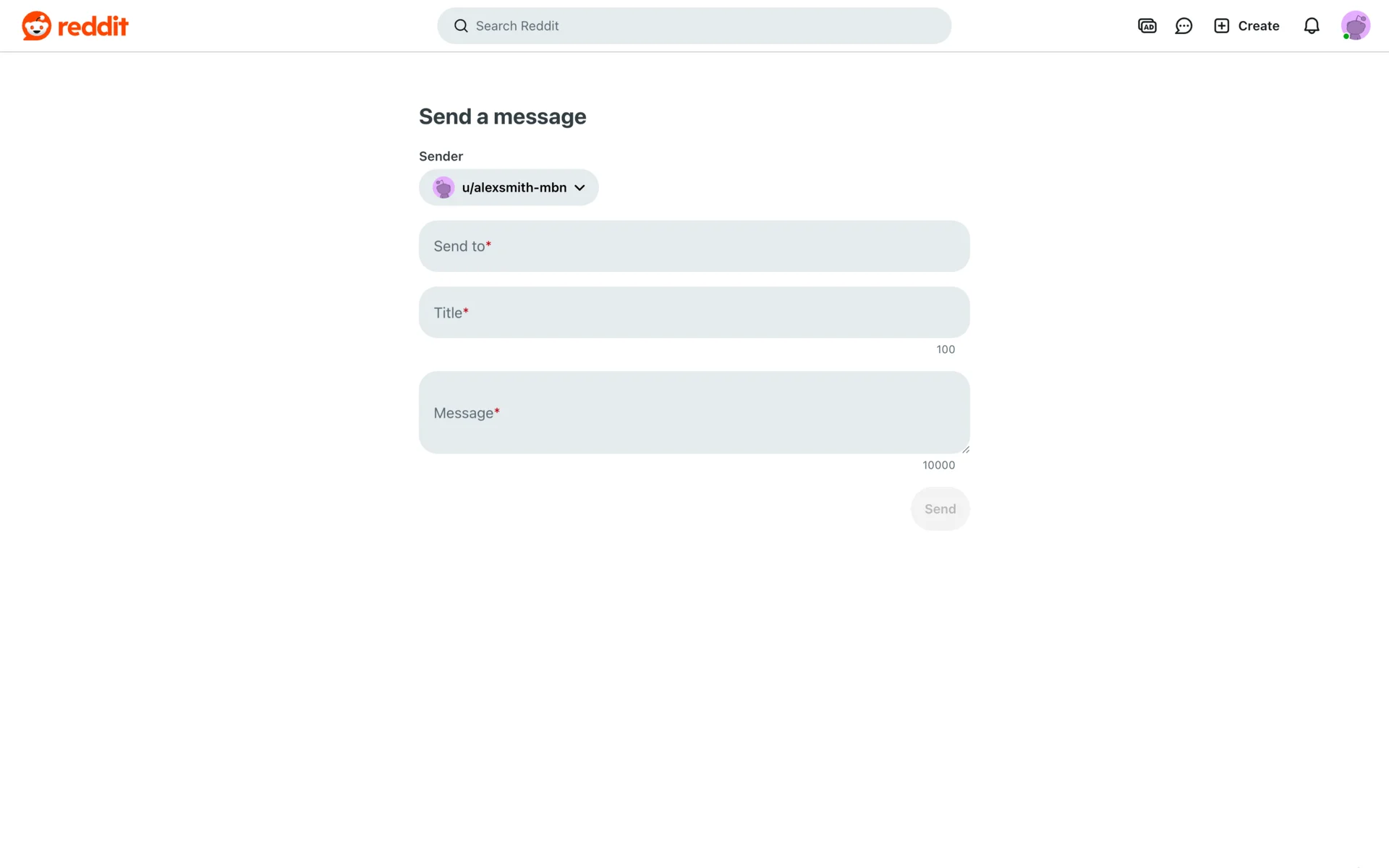This screenshot has height=868, width=1389.
Task: Click the sender's small avatar thumbnail
Action: (443, 187)
